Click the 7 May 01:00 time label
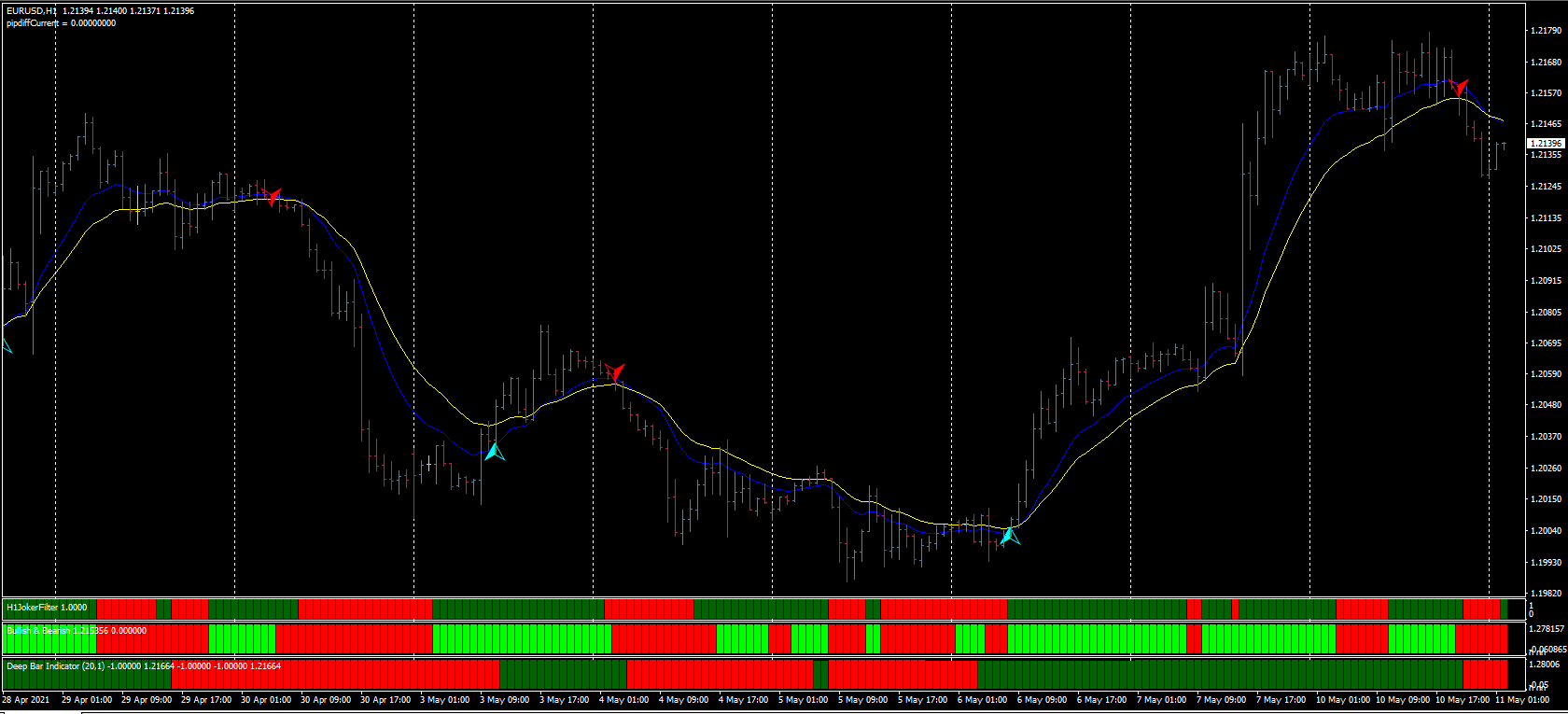1568x714 pixels. pyautogui.click(x=1162, y=700)
